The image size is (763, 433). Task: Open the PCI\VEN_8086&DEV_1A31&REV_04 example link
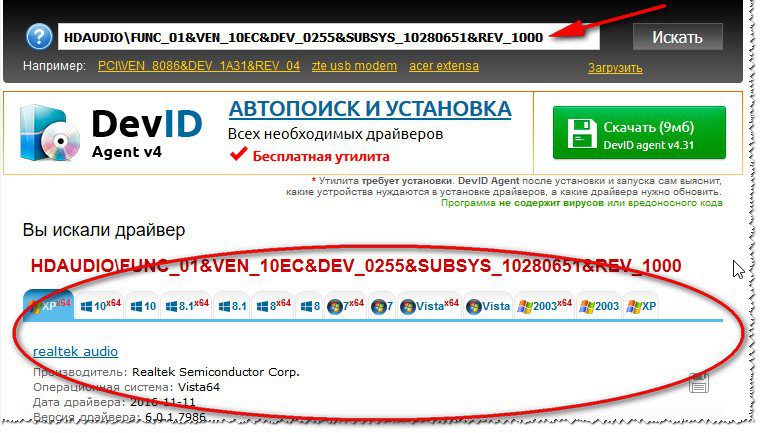(x=199, y=66)
